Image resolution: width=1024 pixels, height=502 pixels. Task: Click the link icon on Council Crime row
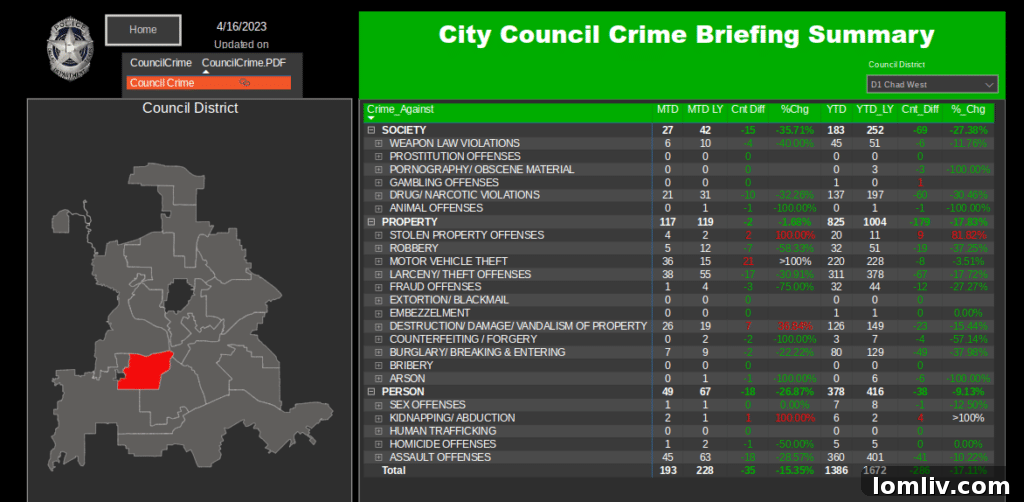(244, 83)
